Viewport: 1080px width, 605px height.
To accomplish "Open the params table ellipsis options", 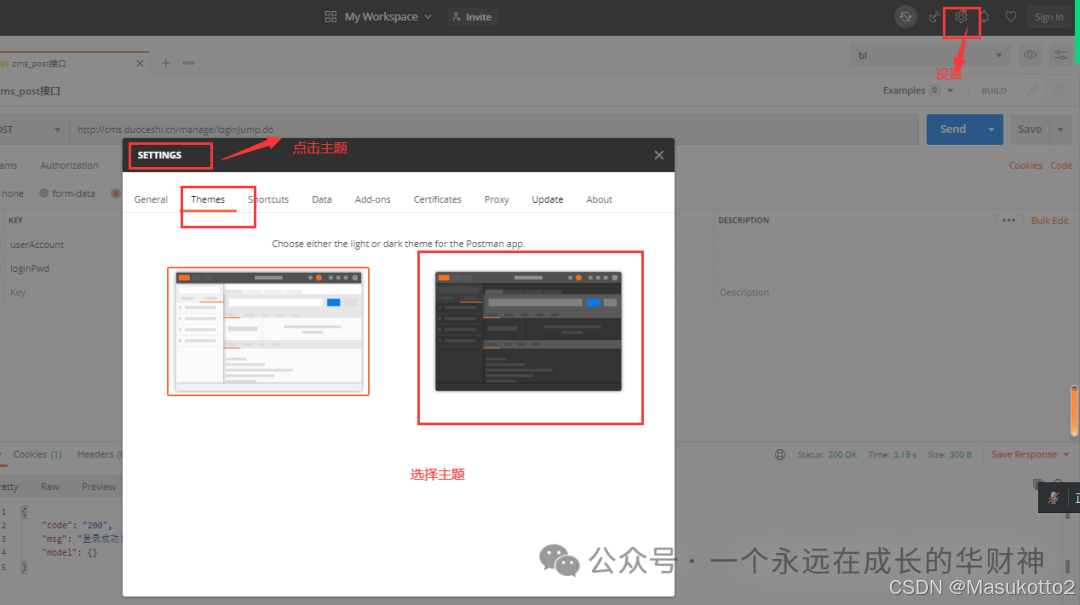I will 1008,221.
